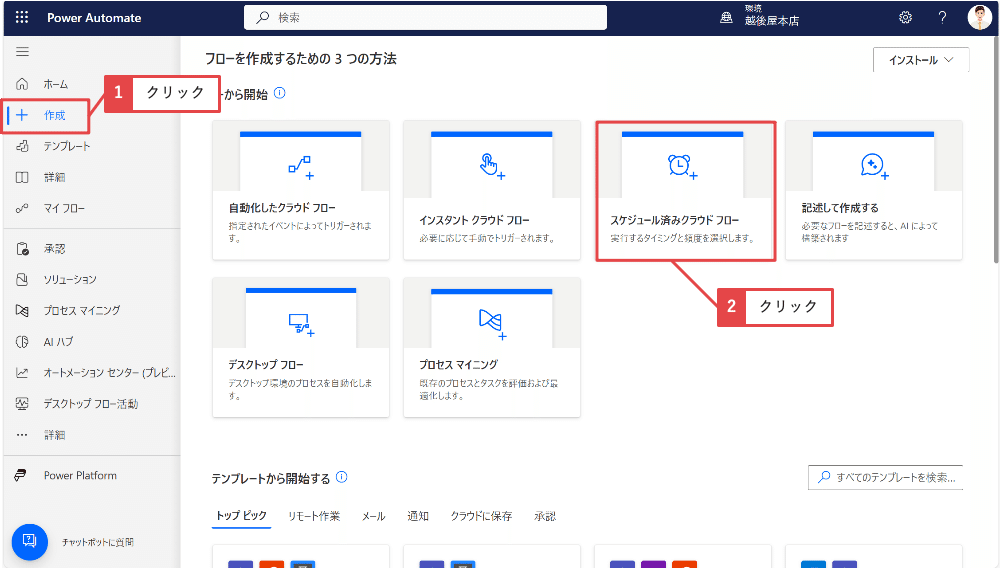
Task: Open the Help question mark icon
Action: click(942, 18)
